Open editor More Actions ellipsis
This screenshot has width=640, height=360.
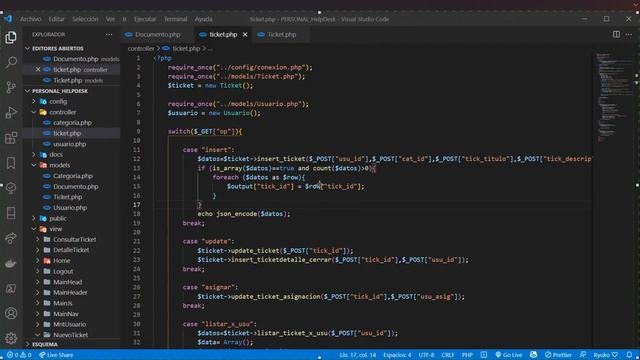point(629,34)
